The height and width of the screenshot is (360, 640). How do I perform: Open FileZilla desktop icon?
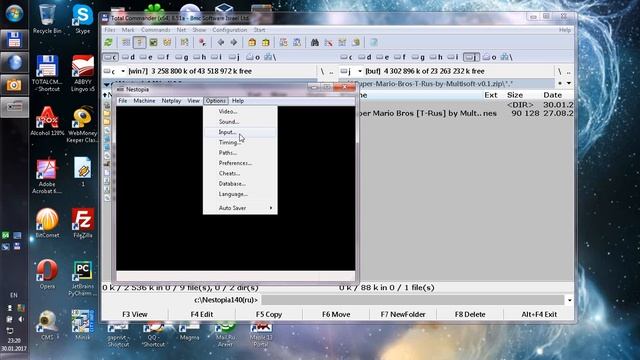(x=83, y=223)
